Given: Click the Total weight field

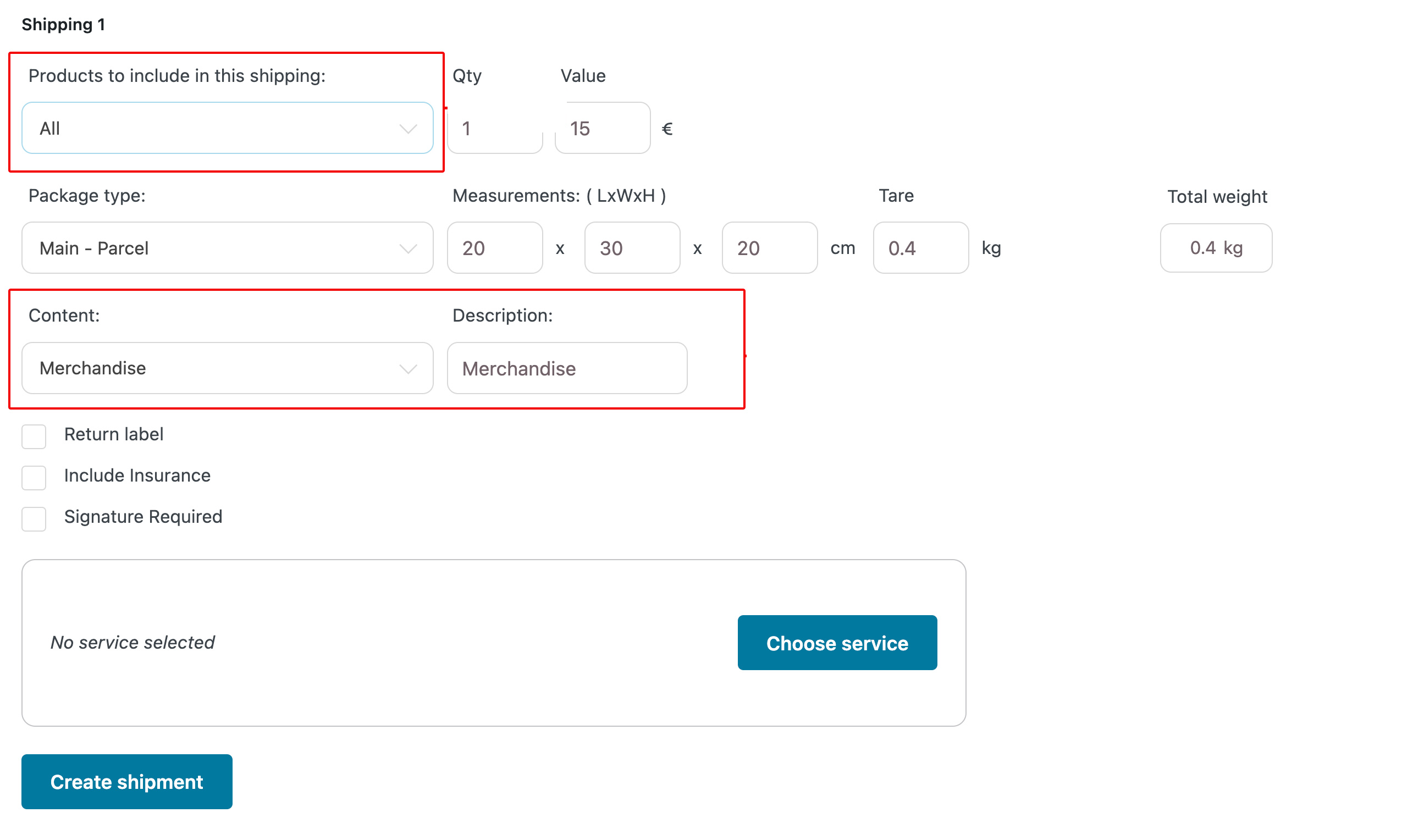Looking at the screenshot, I should pos(1216,248).
